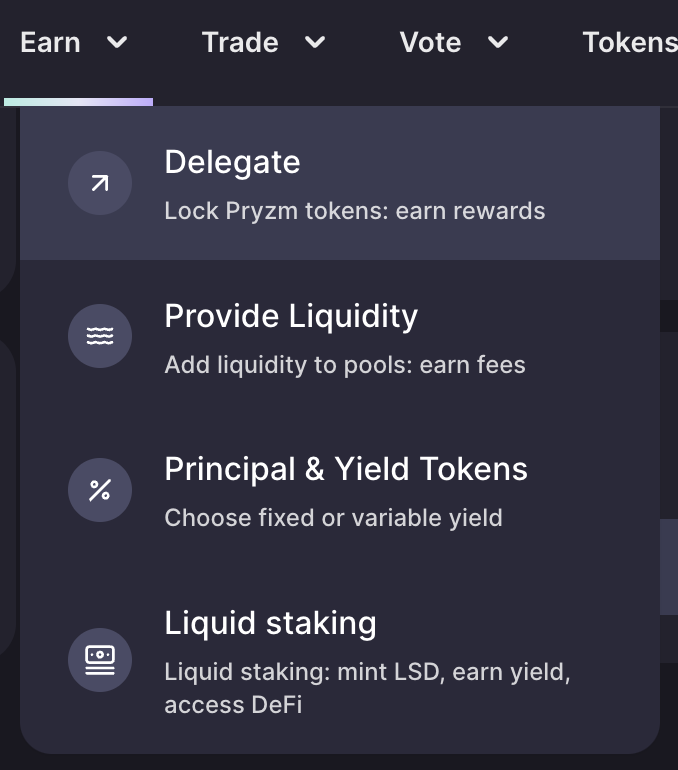
Task: Collapse the Earn menu chevron
Action: 117,42
